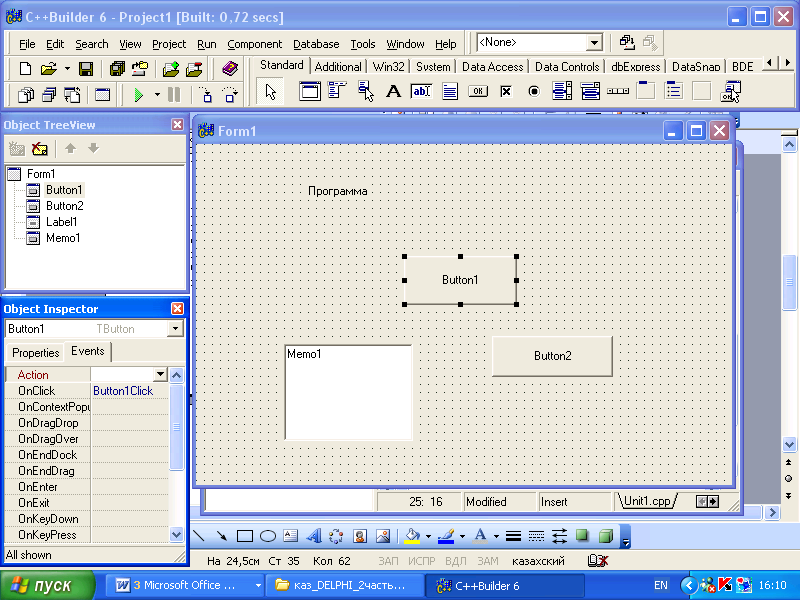Select the Memo component icon
This screenshot has width=800, height=600.
click(449, 91)
